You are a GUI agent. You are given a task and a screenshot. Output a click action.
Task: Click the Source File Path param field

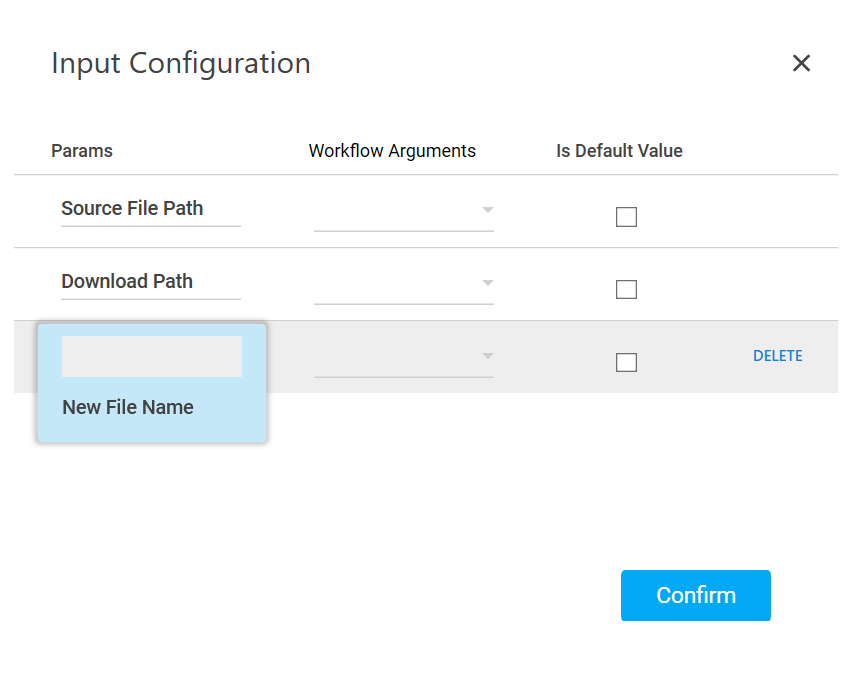(x=150, y=209)
